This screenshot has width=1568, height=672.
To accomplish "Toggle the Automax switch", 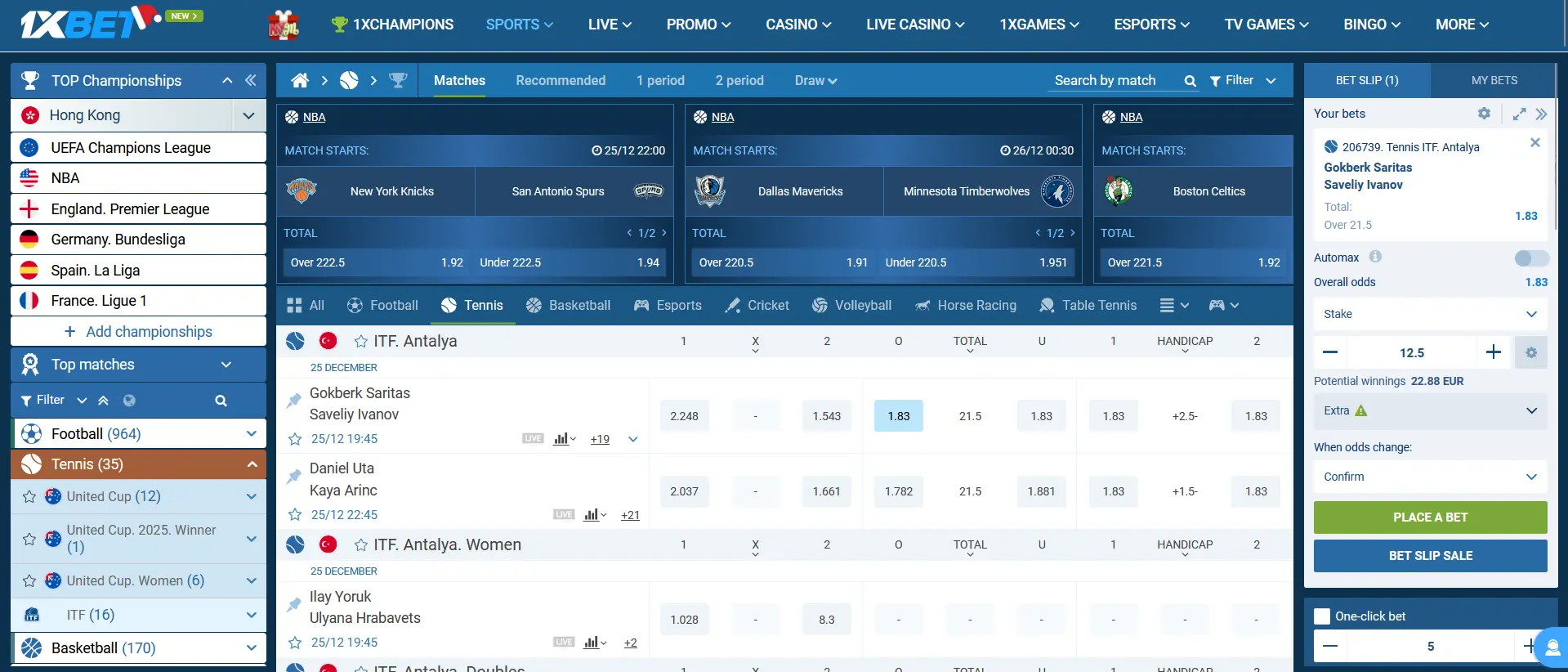I will tap(1531, 258).
